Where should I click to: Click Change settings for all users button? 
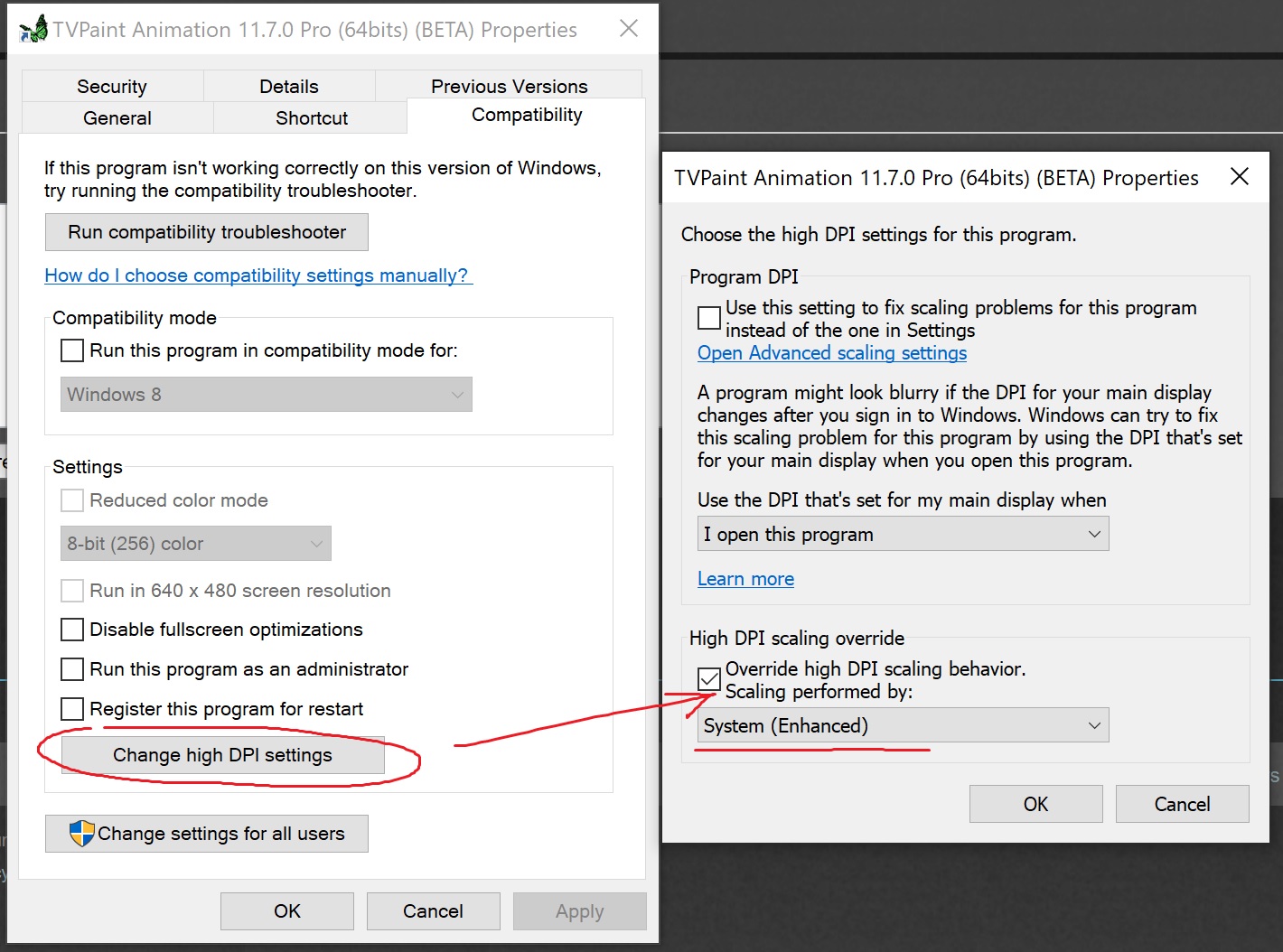(207, 834)
